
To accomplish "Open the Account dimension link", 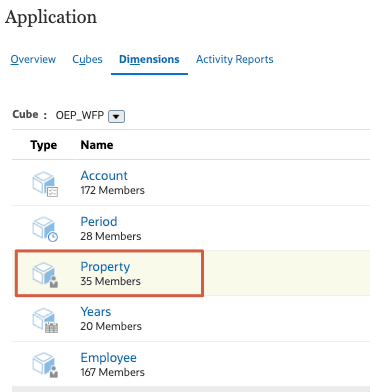I will (104, 176).
